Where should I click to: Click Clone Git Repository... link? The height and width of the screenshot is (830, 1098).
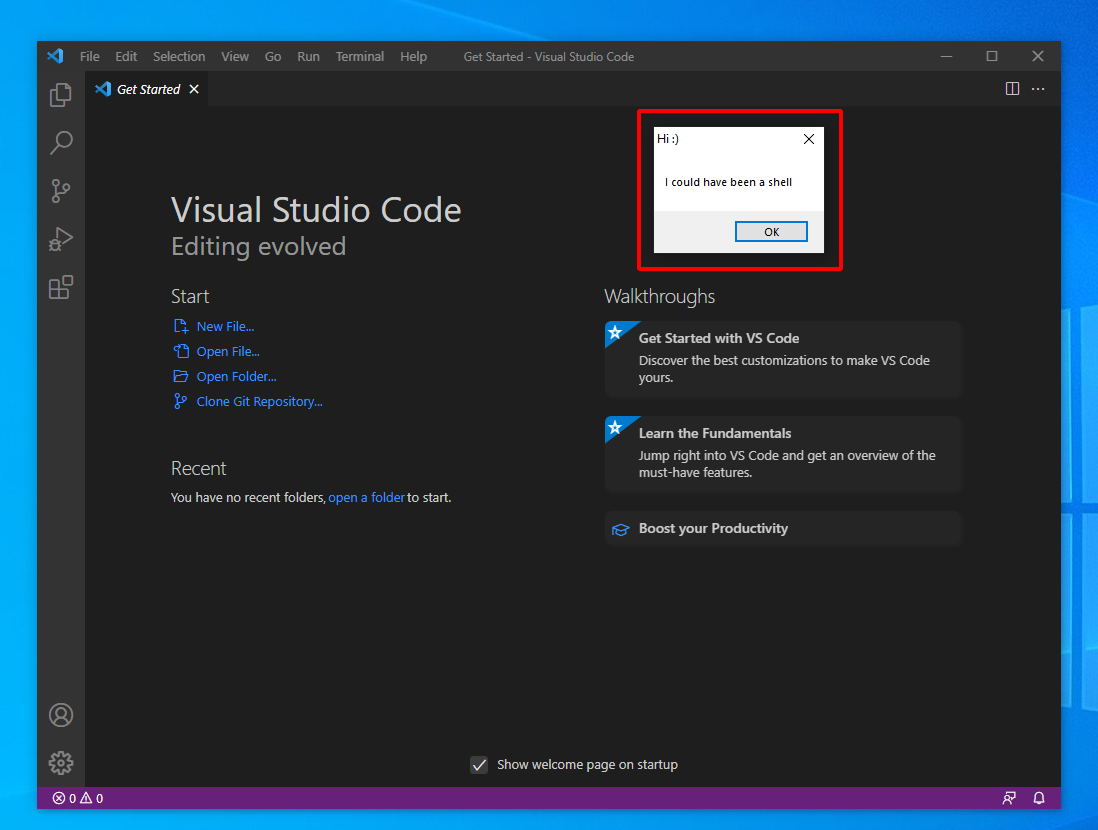259,401
